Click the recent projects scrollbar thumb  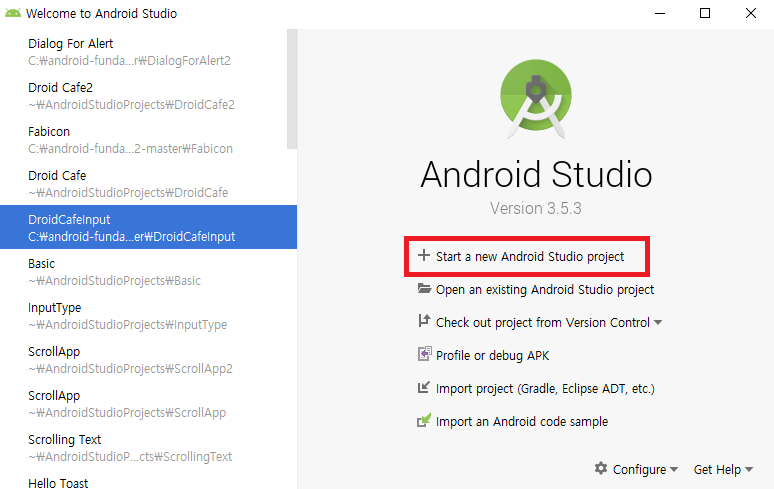tap(292, 89)
